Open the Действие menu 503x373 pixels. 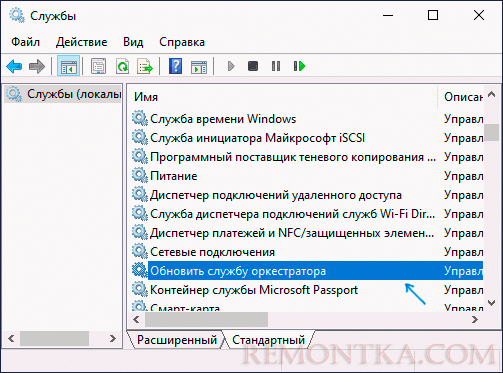click(x=82, y=42)
